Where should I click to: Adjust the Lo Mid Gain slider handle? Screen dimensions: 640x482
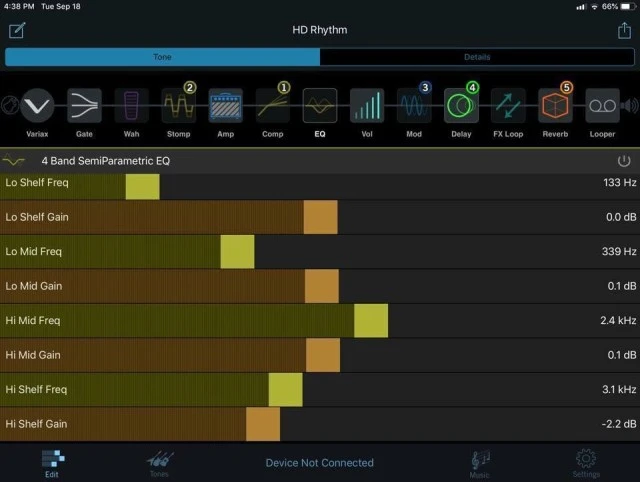tap(322, 286)
